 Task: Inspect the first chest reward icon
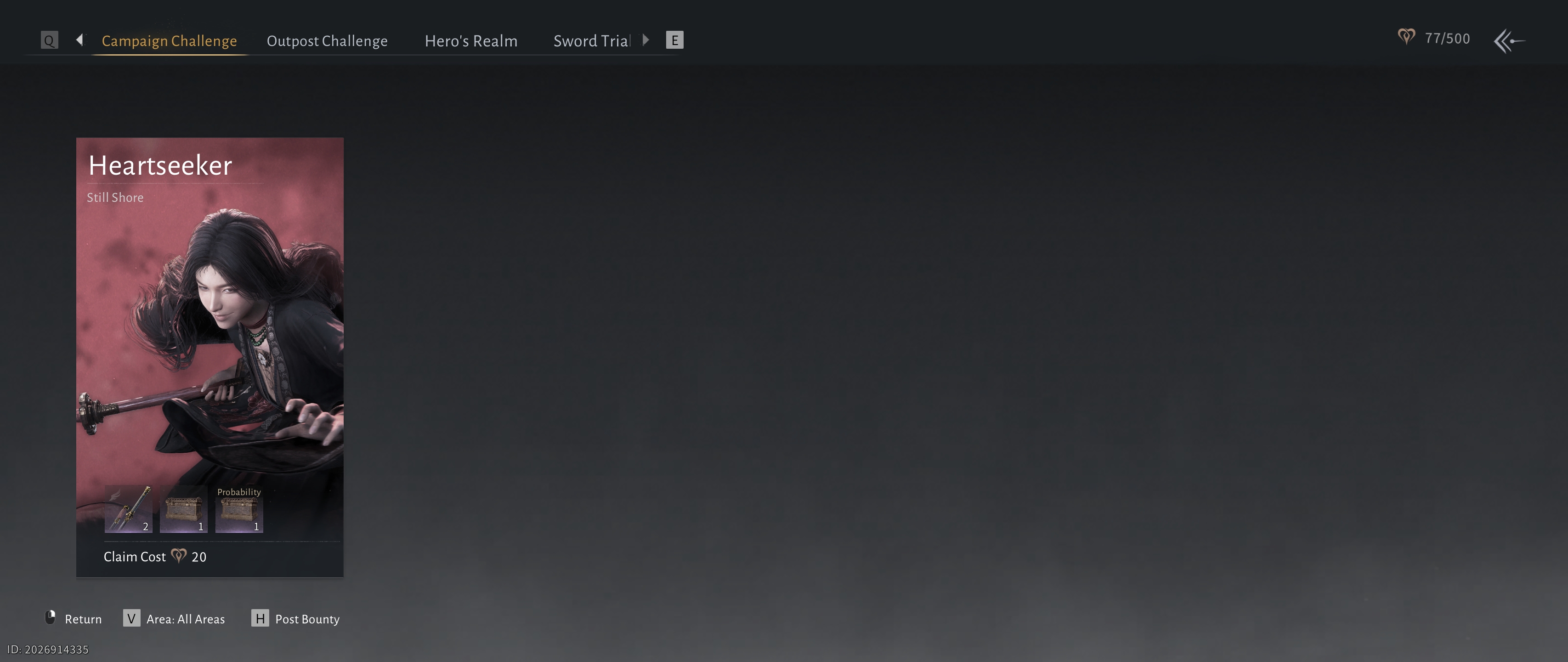pyautogui.click(x=183, y=509)
